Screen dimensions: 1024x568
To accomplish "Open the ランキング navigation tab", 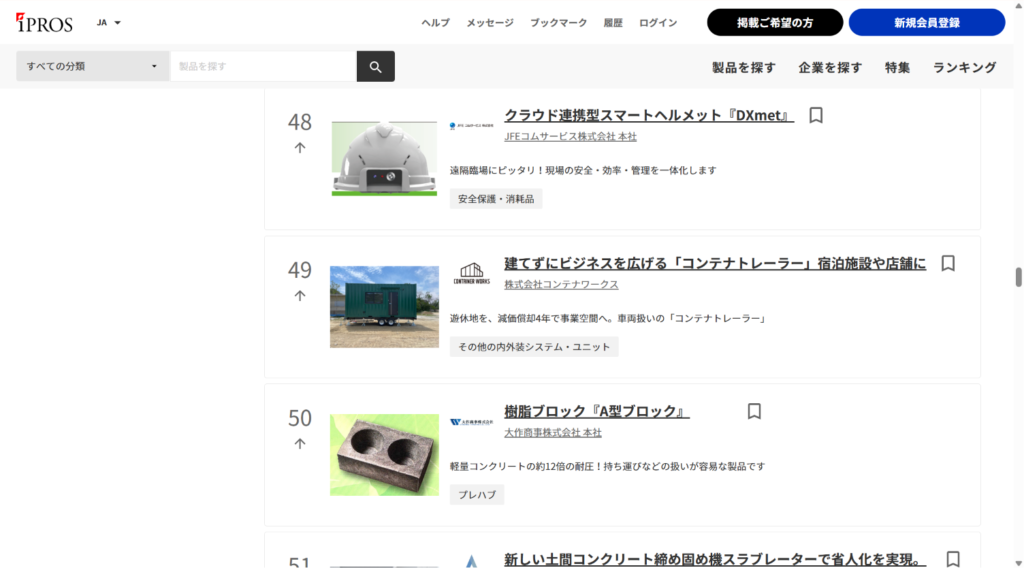I will coord(965,67).
